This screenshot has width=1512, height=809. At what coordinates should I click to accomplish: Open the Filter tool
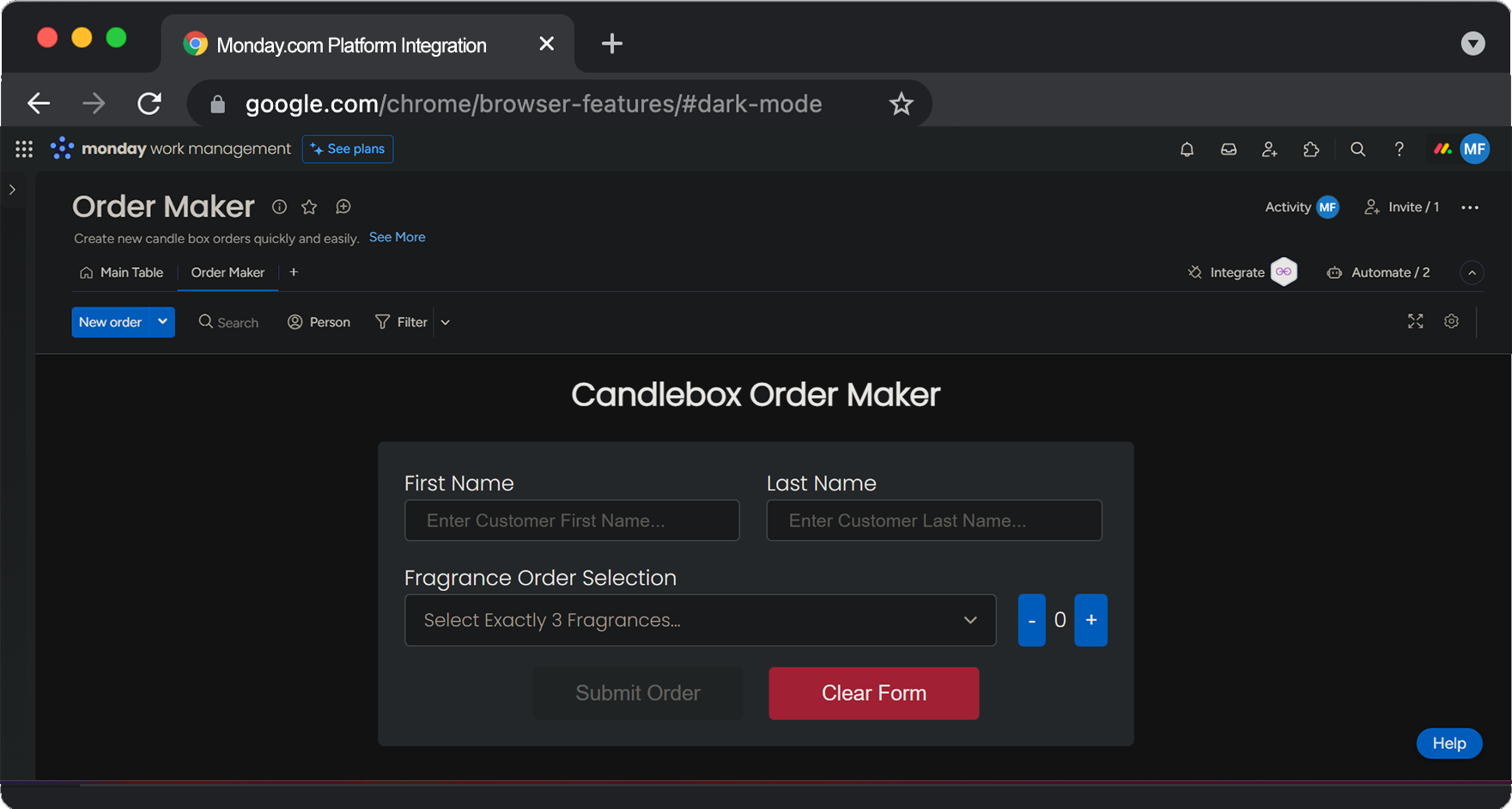tap(402, 322)
